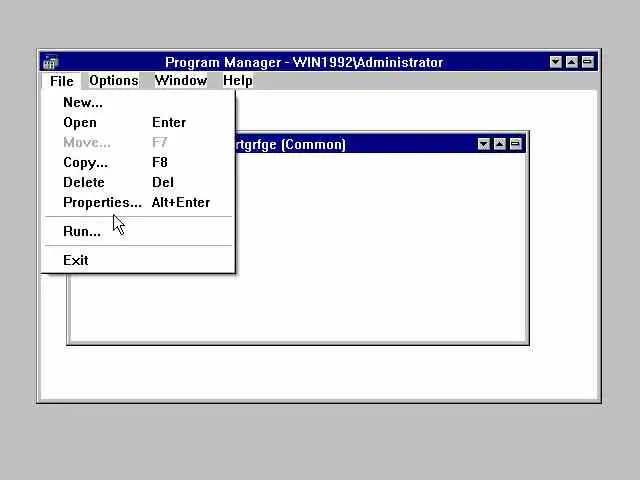Viewport: 640px width, 480px height.
Task: Click the grayed-out Move... entry
Action: pyautogui.click(x=138, y=142)
